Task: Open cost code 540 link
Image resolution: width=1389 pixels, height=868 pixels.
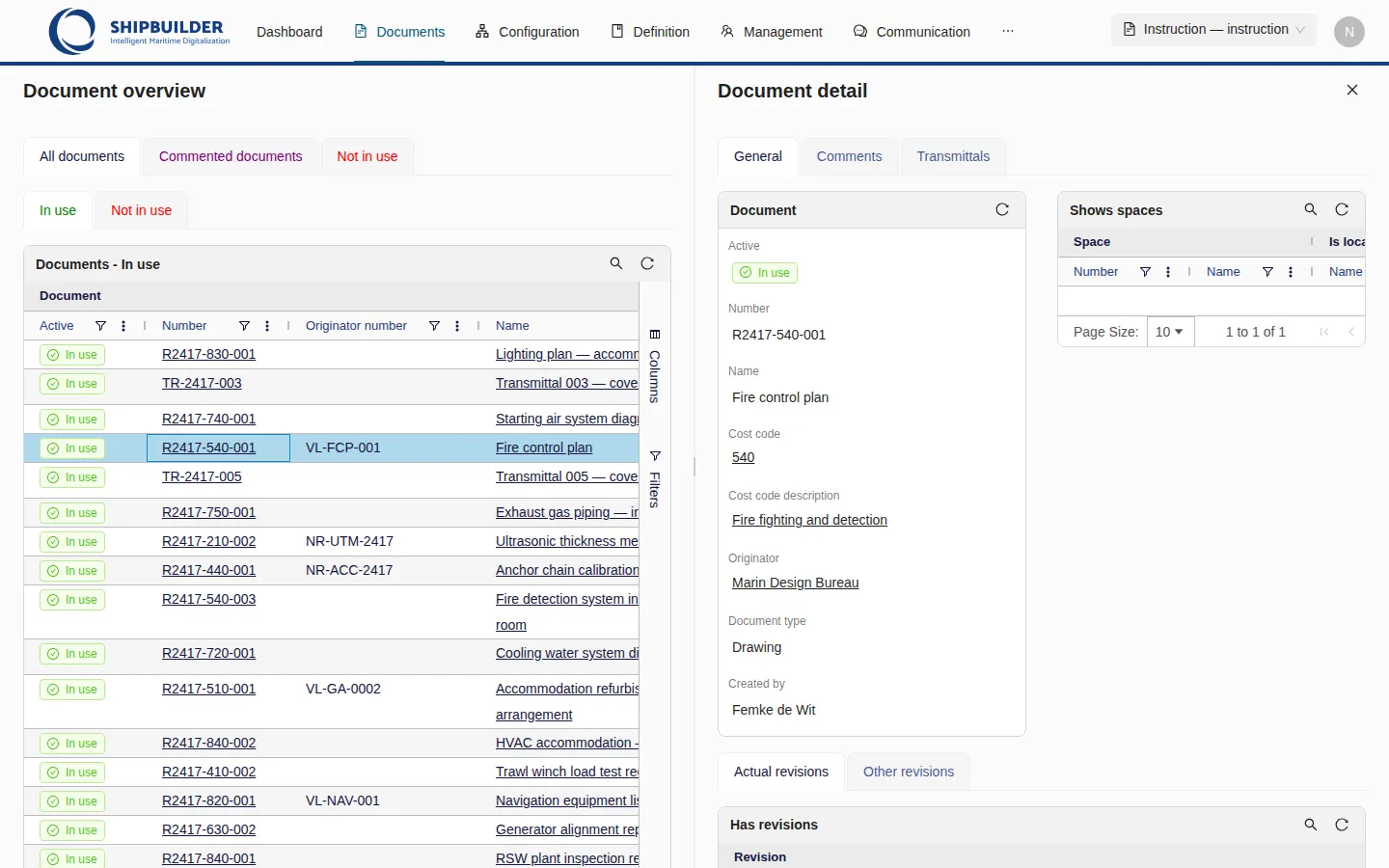Action: [x=744, y=457]
